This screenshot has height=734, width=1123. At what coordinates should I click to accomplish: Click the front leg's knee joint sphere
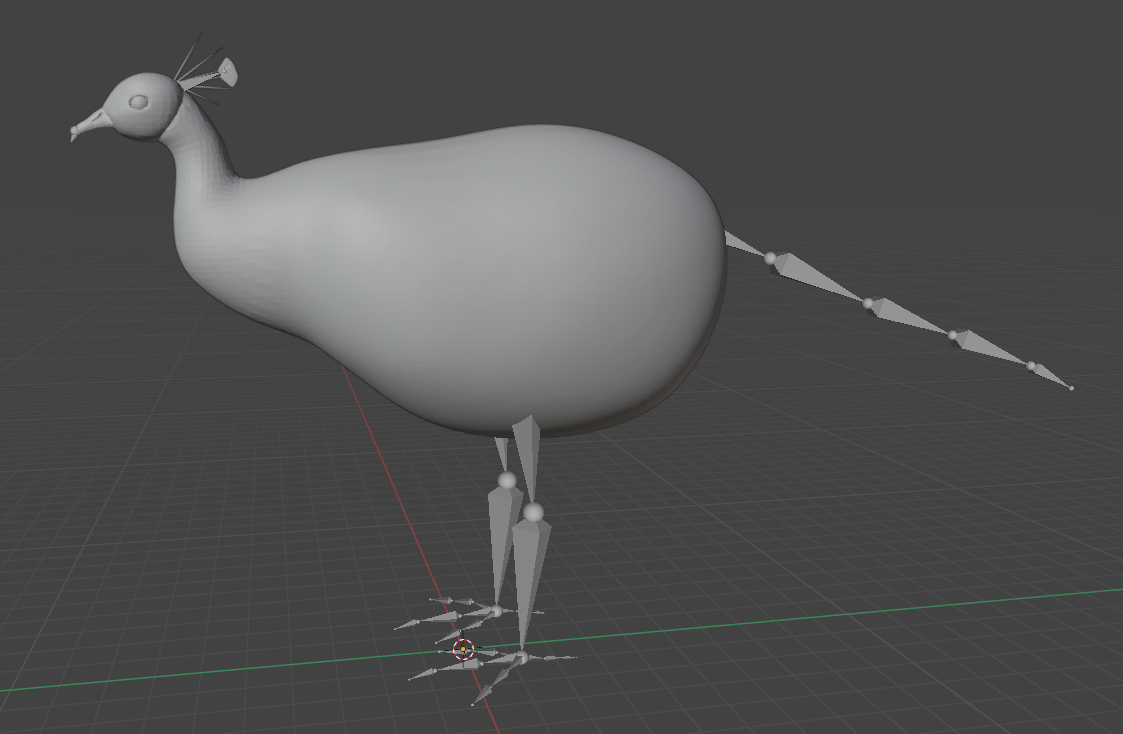(x=534, y=513)
